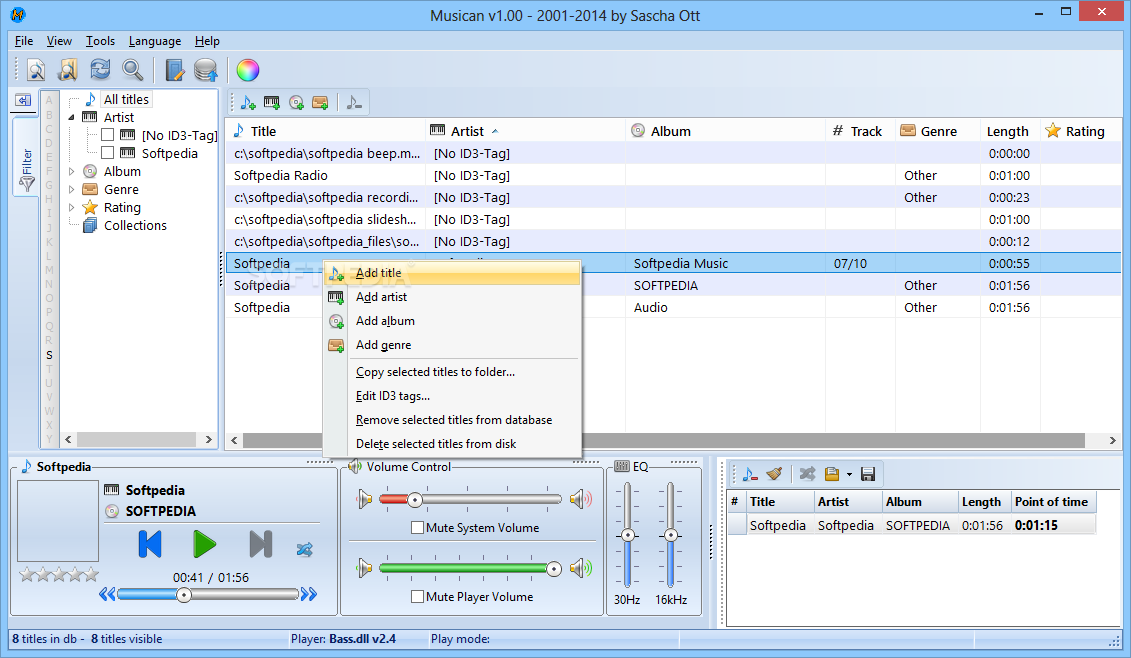
Task: Click the quiet speaker icon of system volume
Action: [365, 499]
